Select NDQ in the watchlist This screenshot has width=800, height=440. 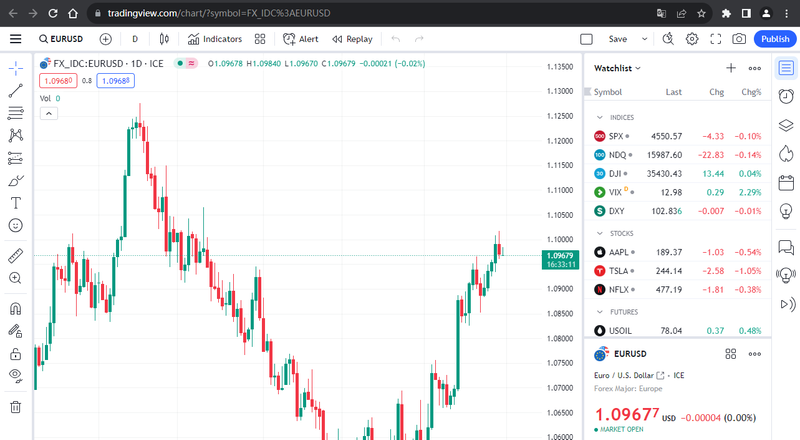click(x=678, y=155)
